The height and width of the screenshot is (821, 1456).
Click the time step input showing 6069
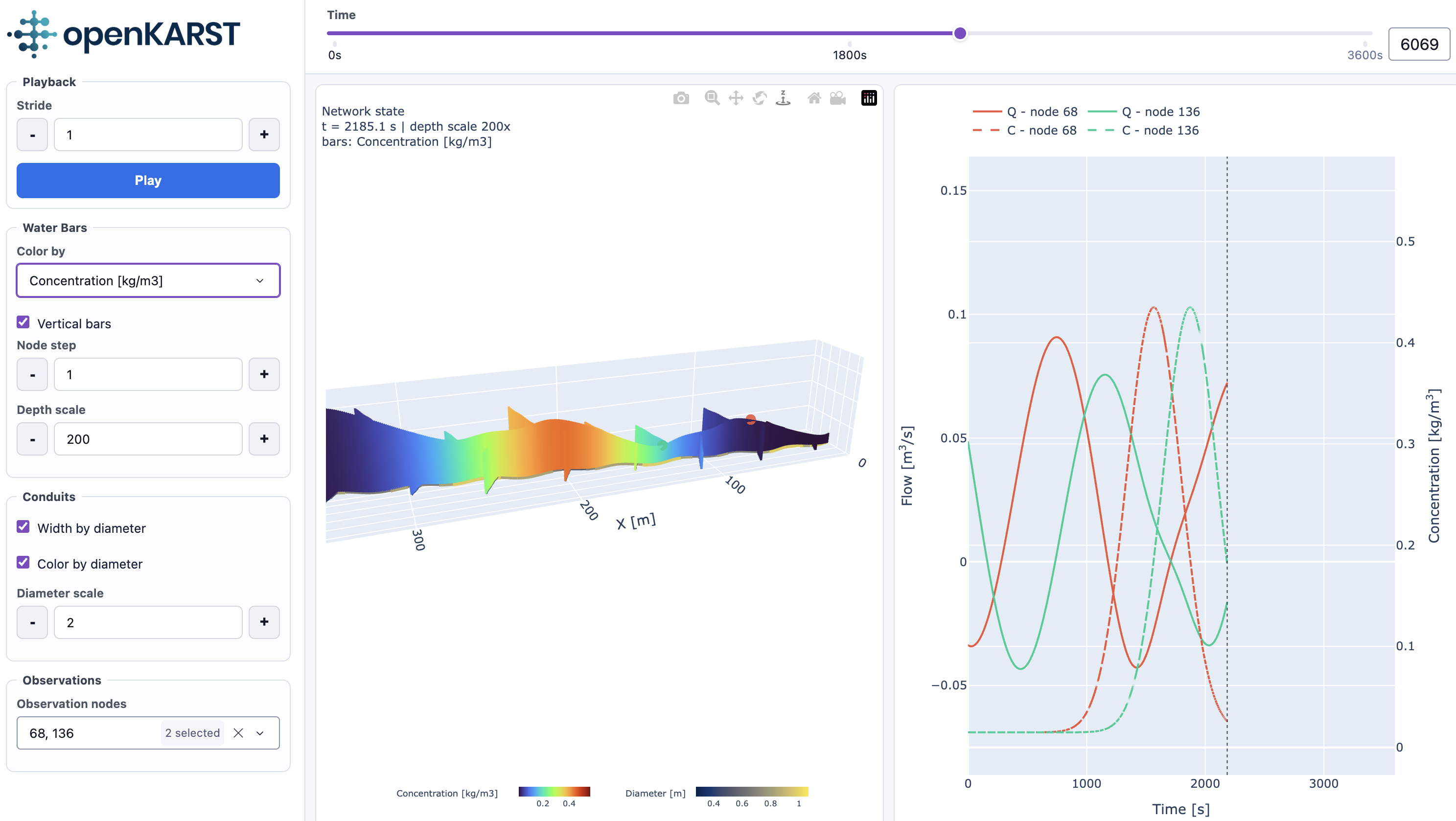click(x=1419, y=44)
